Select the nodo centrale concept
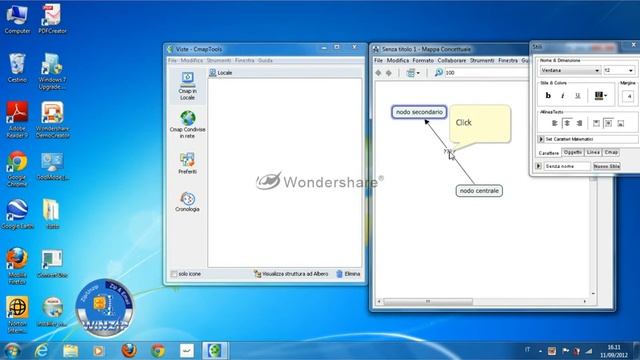Viewport: 640px width, 360px height. (479, 191)
